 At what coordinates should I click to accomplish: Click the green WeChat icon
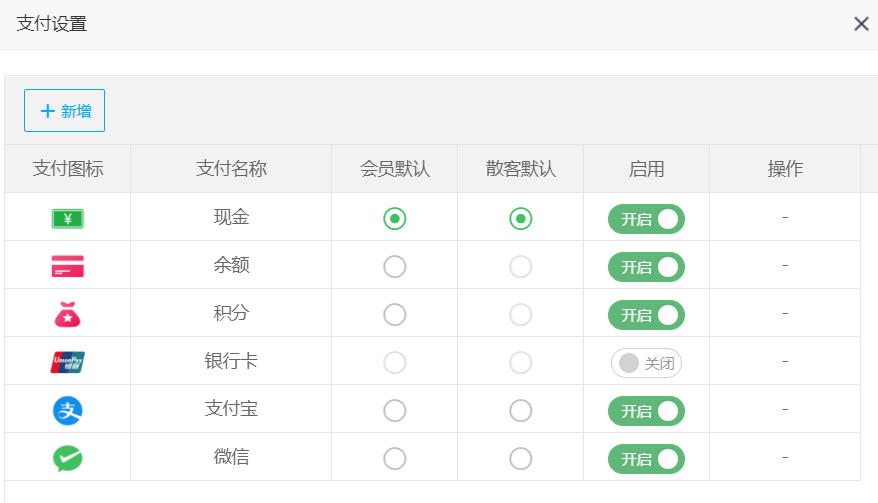67,458
